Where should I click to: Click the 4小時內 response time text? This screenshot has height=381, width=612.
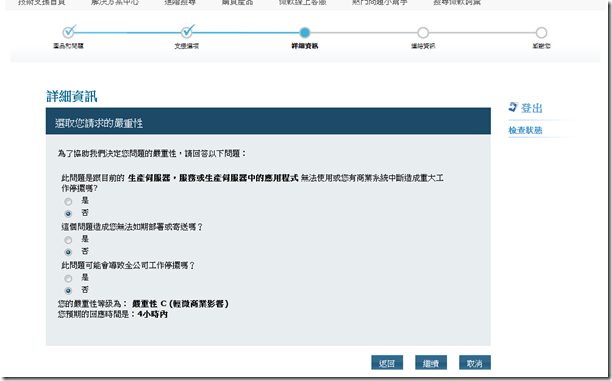click(153, 314)
